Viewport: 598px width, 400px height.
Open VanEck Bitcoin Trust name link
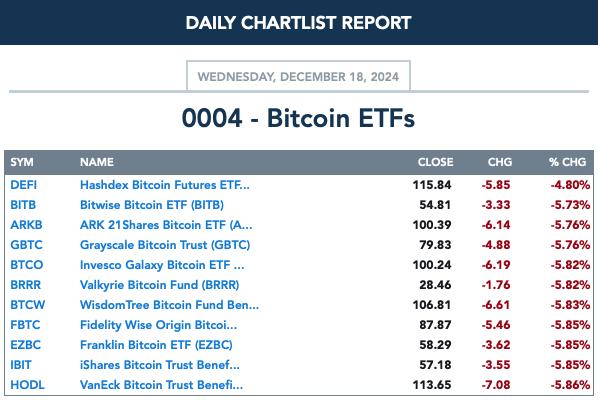tap(161, 385)
